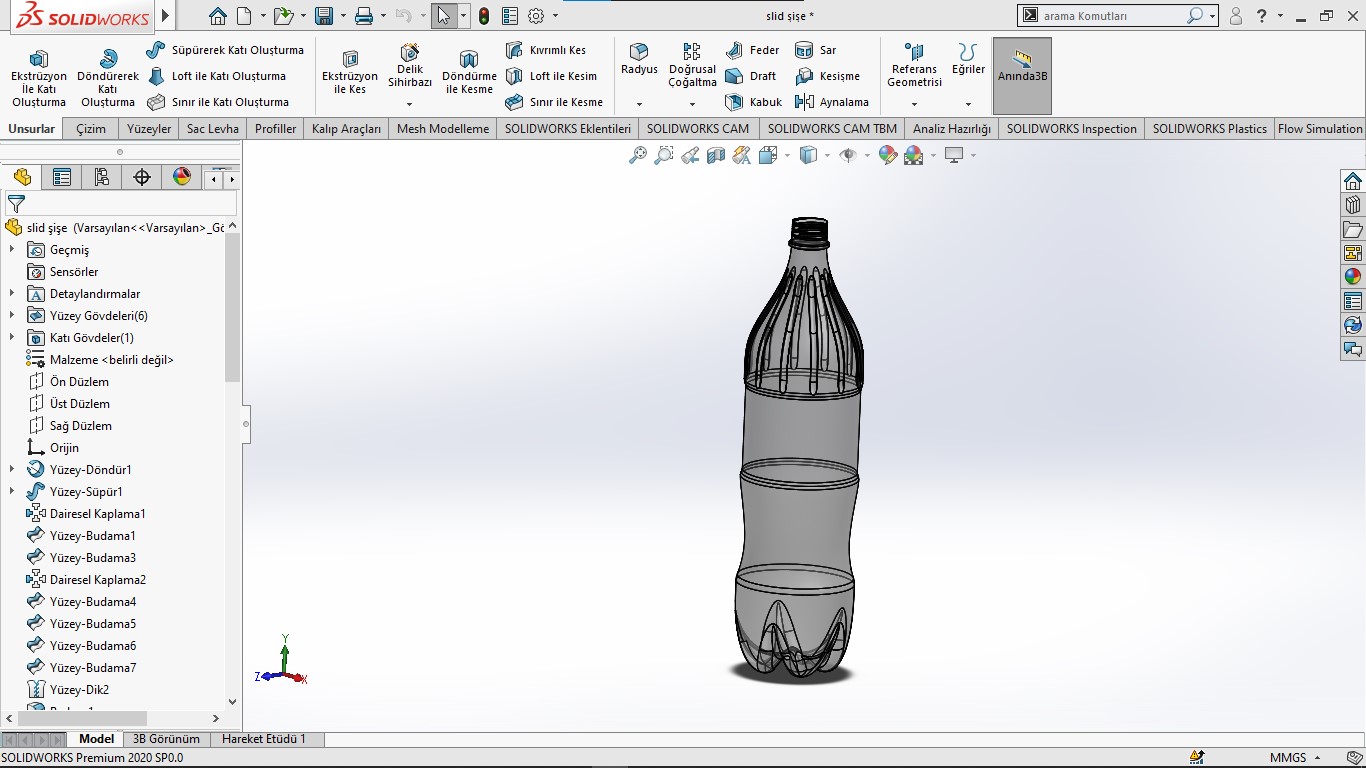Screen dimensions: 1366x768
Task: Select the Döndürerek Katı Oluşturma tool
Action: [108, 78]
